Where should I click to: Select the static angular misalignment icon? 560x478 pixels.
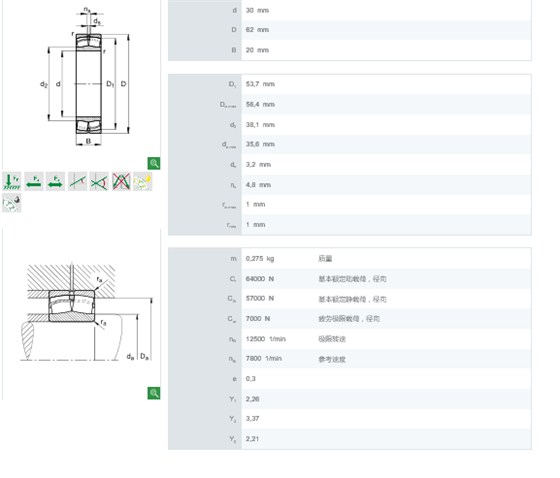78,181
